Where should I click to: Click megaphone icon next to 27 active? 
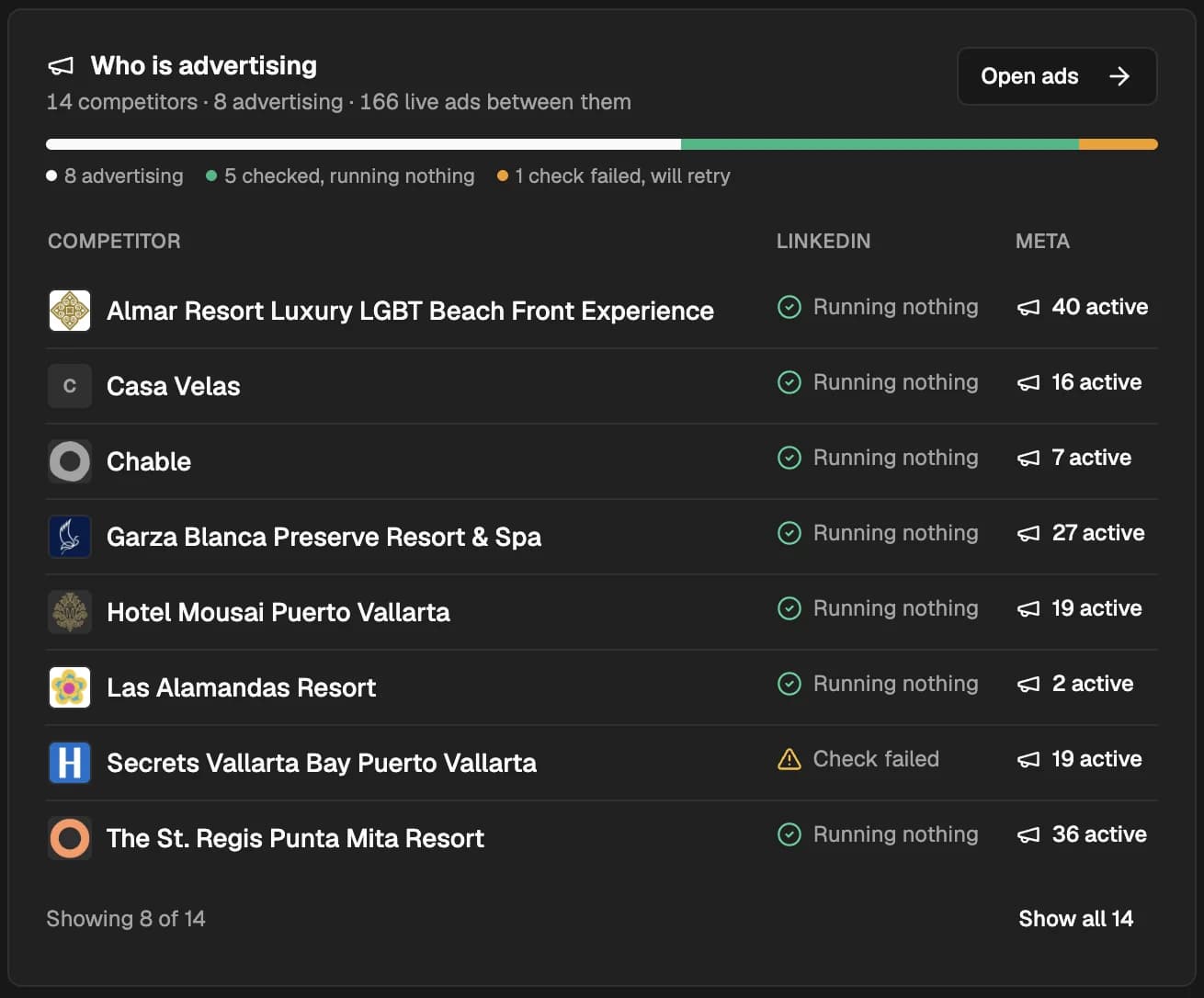click(x=1028, y=533)
